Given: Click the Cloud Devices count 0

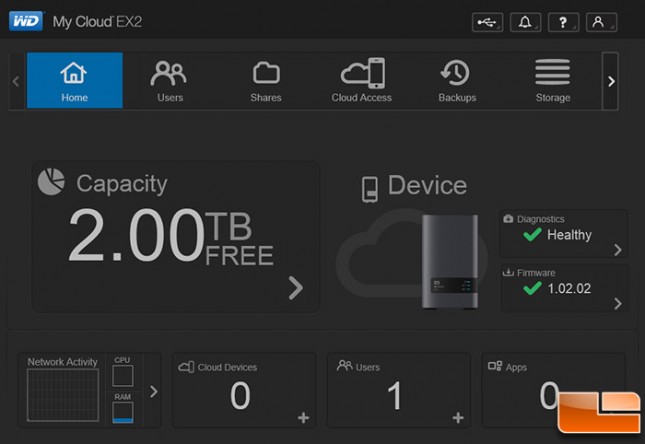Looking at the screenshot, I should 240,395.
